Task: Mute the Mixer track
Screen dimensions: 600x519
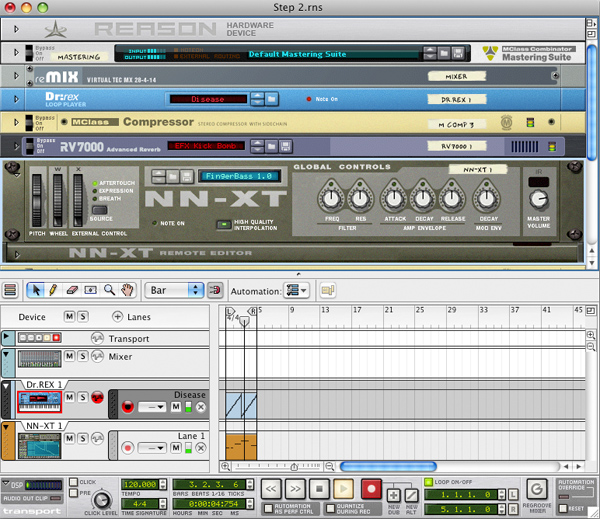Action: [69, 356]
